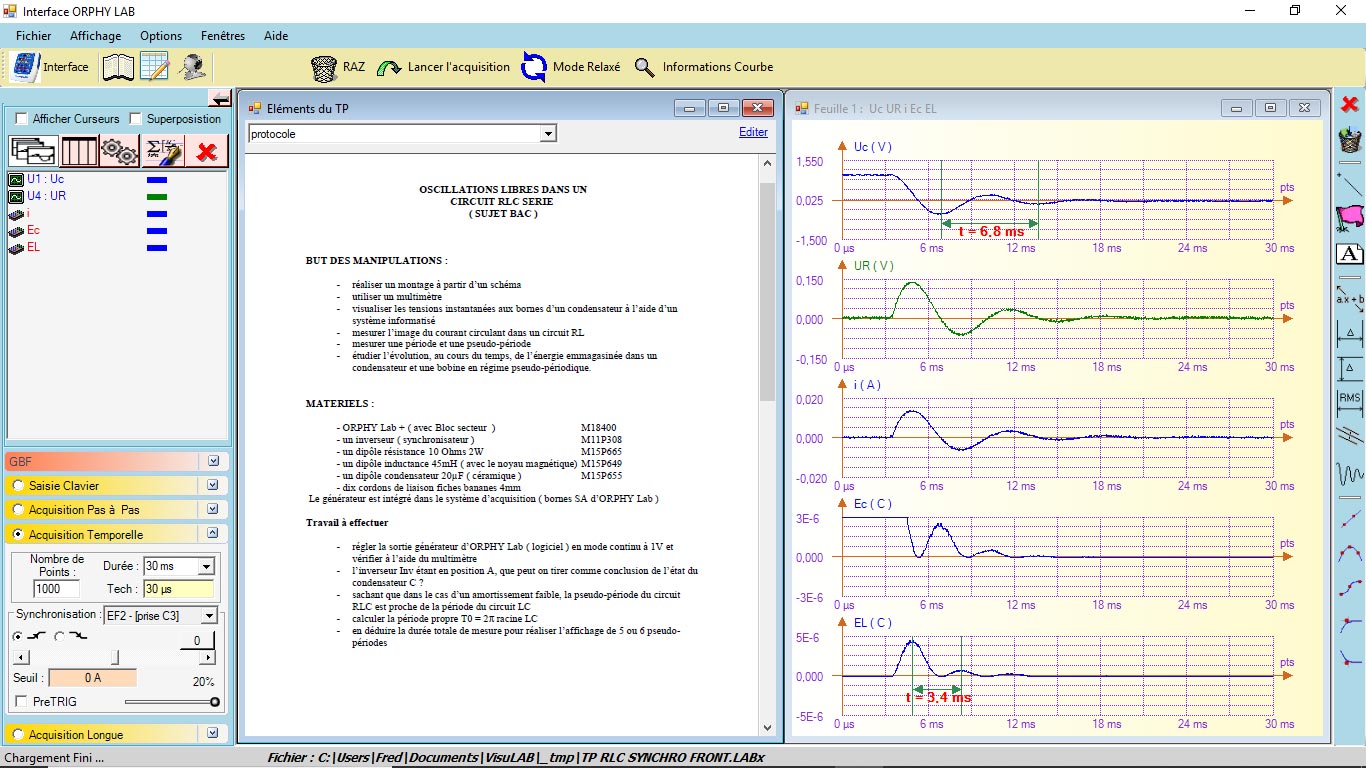Click the webcam icon in the toolbar

pyautogui.click(x=193, y=67)
